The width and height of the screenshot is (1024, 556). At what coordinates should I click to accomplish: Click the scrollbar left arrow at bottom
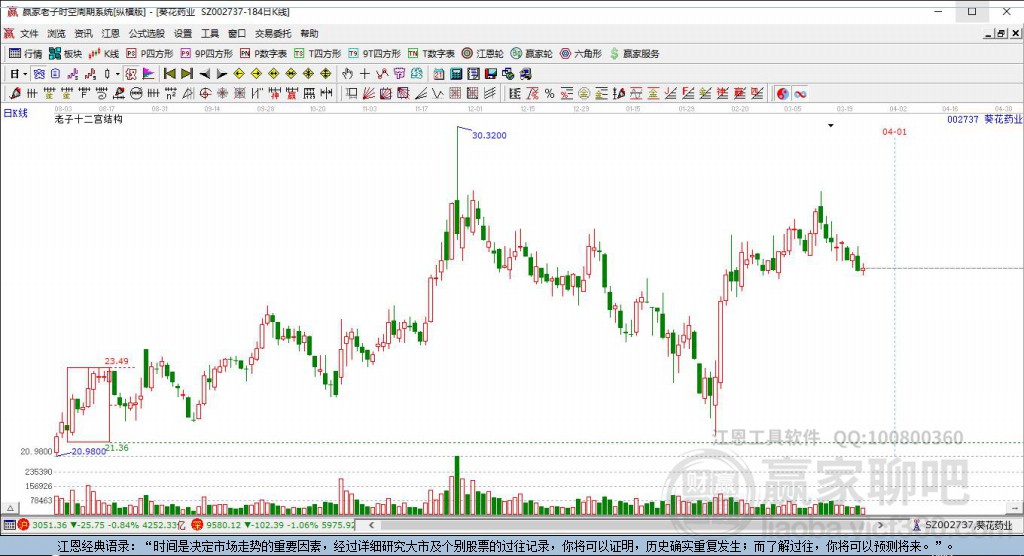coord(372,525)
